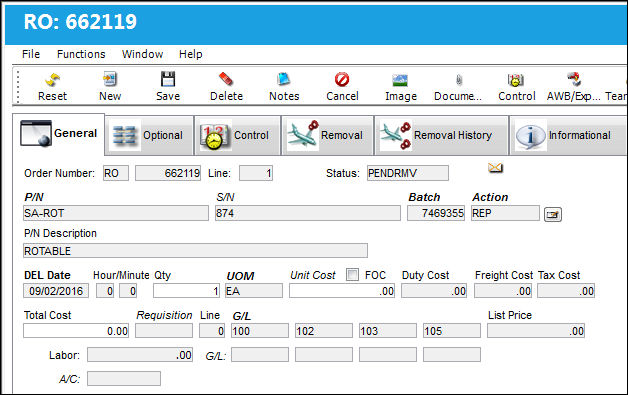
Task: Click the Status field PENDRMV
Action: [x=408, y=173]
